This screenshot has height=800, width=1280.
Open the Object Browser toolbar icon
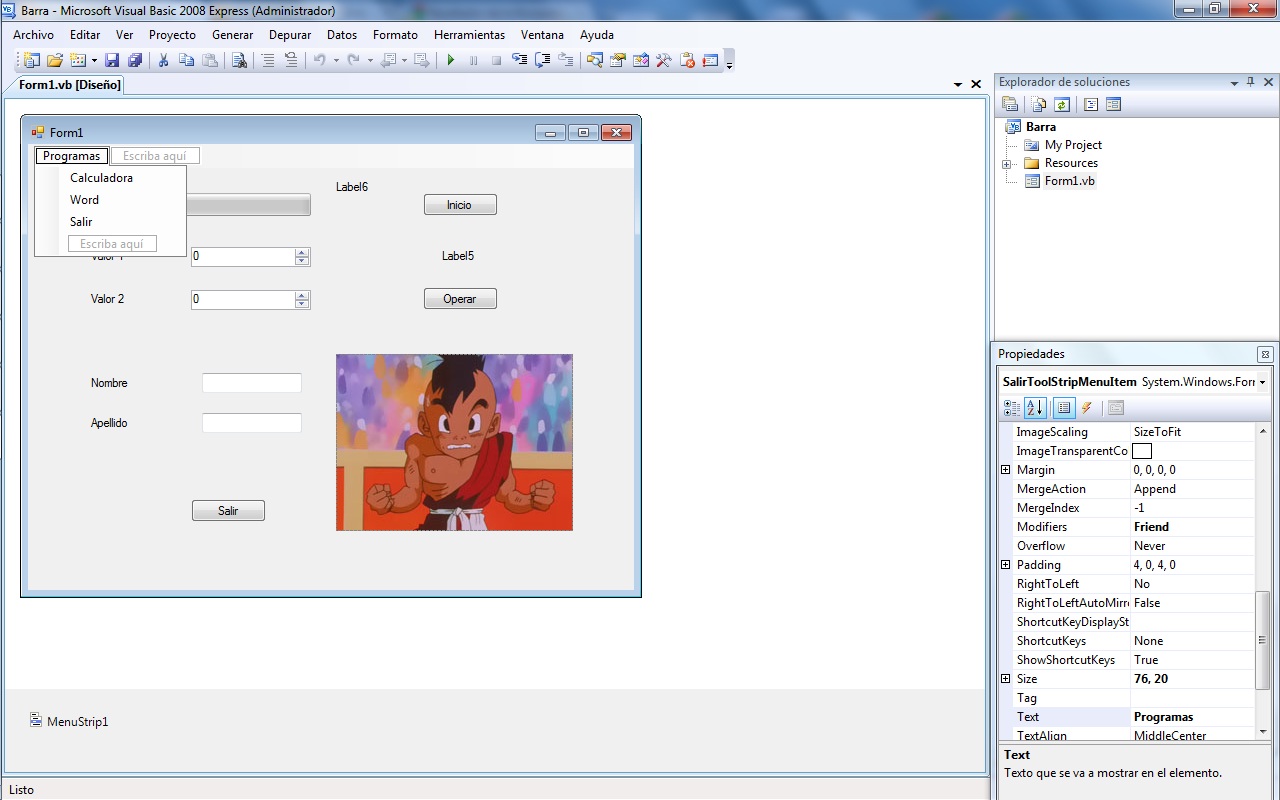click(x=641, y=60)
